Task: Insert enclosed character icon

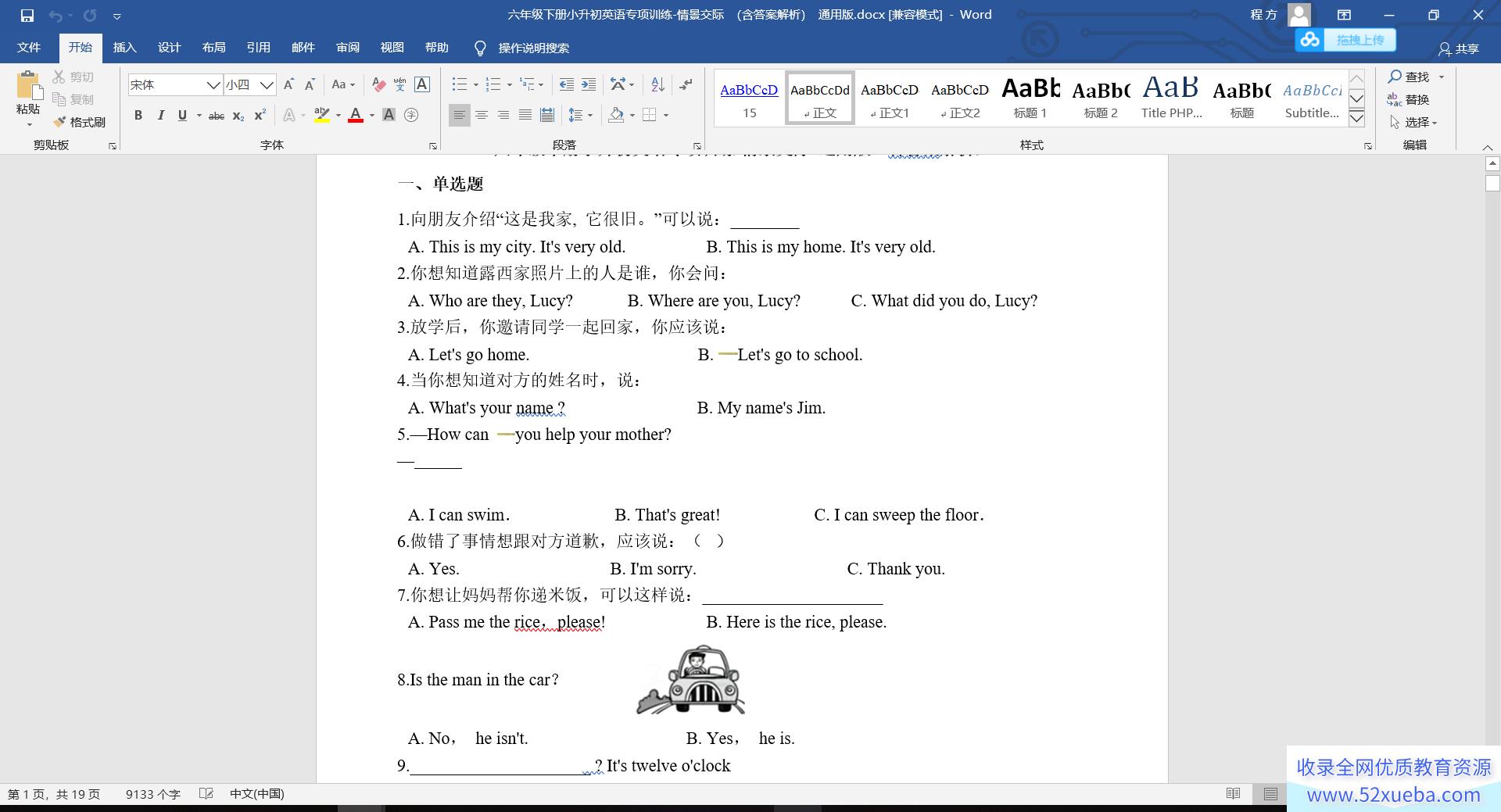Action: [411, 116]
